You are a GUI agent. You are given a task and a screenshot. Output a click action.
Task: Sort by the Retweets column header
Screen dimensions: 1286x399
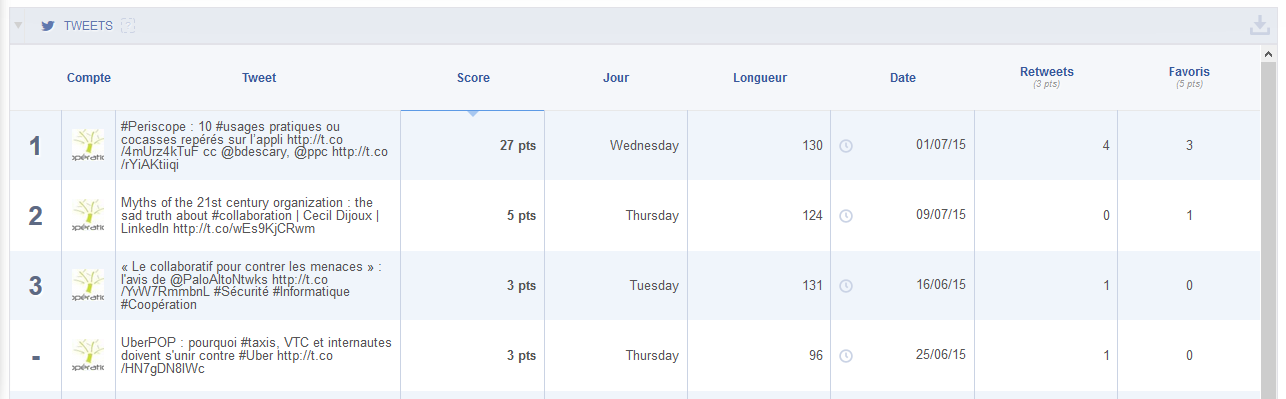click(1046, 72)
